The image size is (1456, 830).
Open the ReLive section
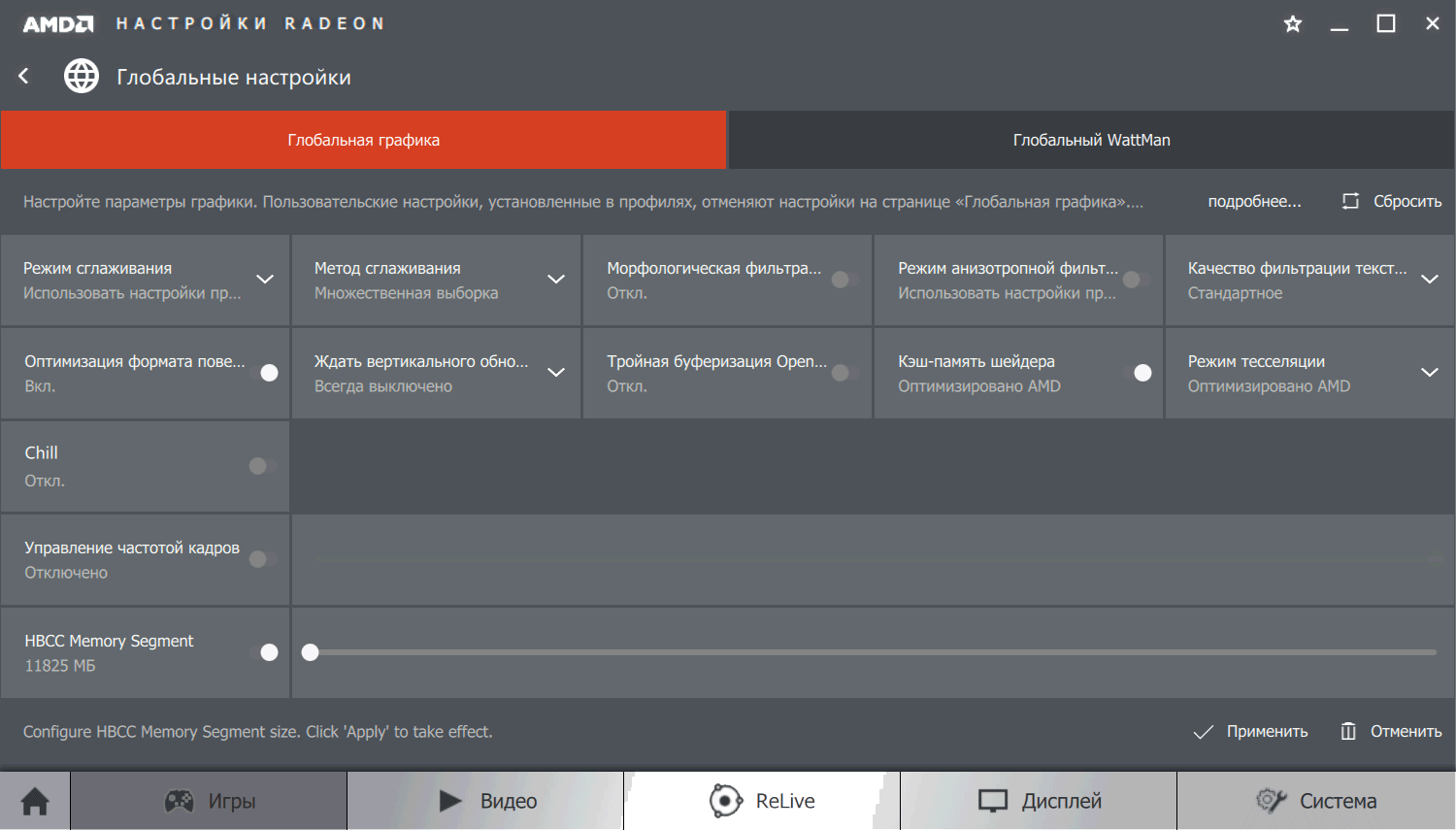click(x=762, y=801)
